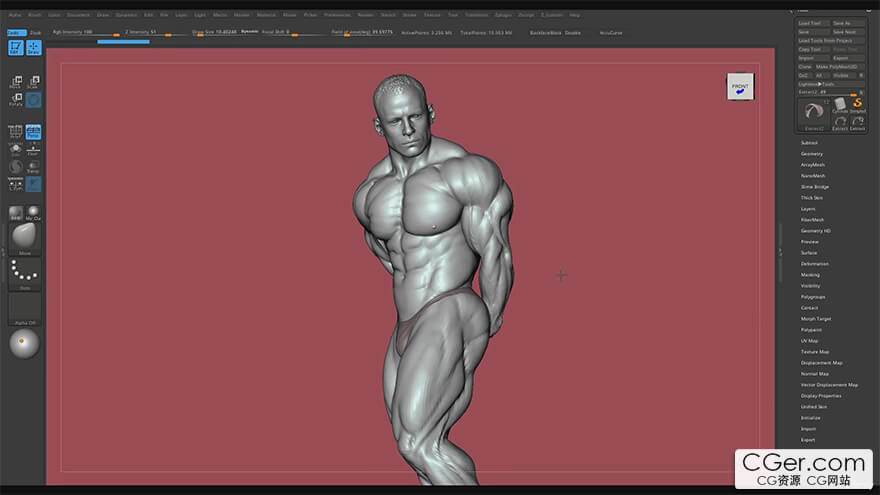The height and width of the screenshot is (495, 880).
Task: Click the Draw Size slider
Action: [213, 32]
